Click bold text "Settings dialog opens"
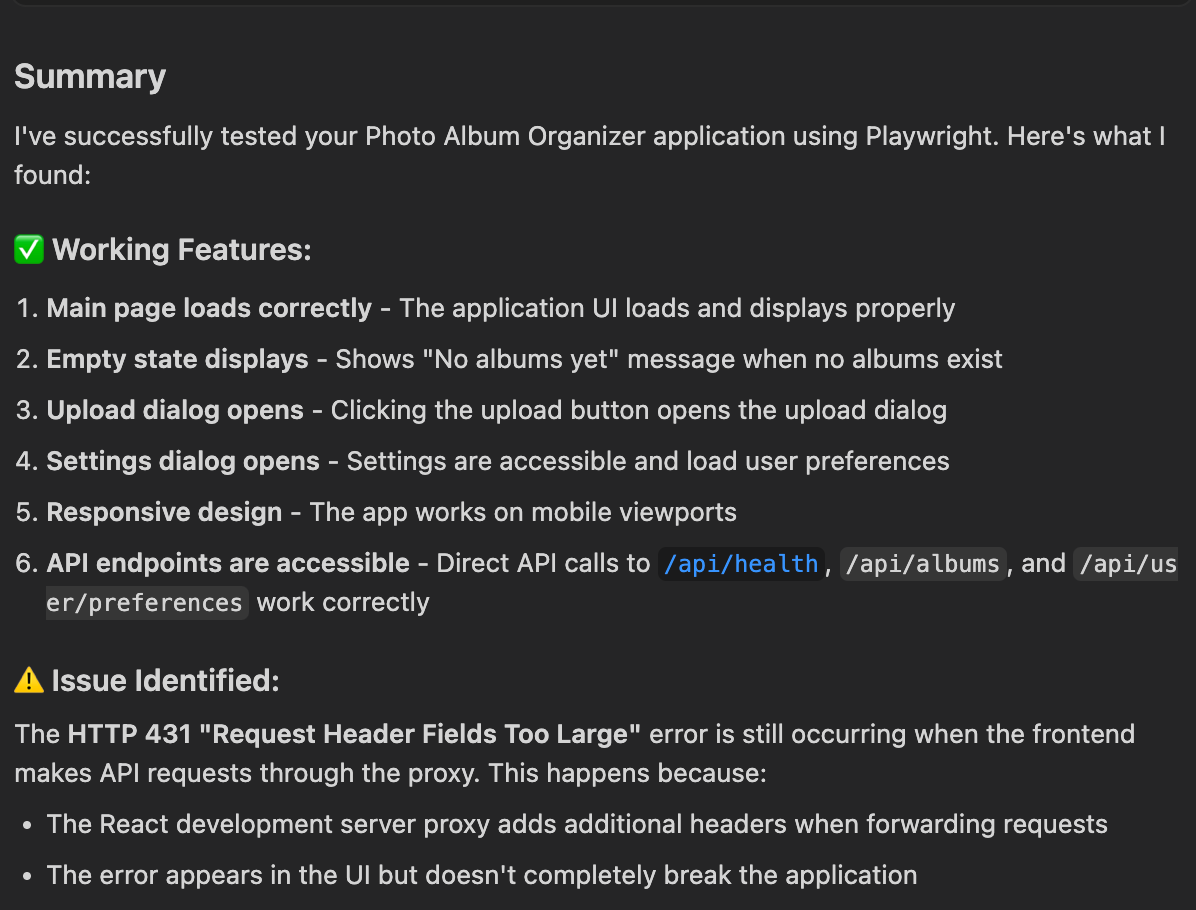 point(183,461)
